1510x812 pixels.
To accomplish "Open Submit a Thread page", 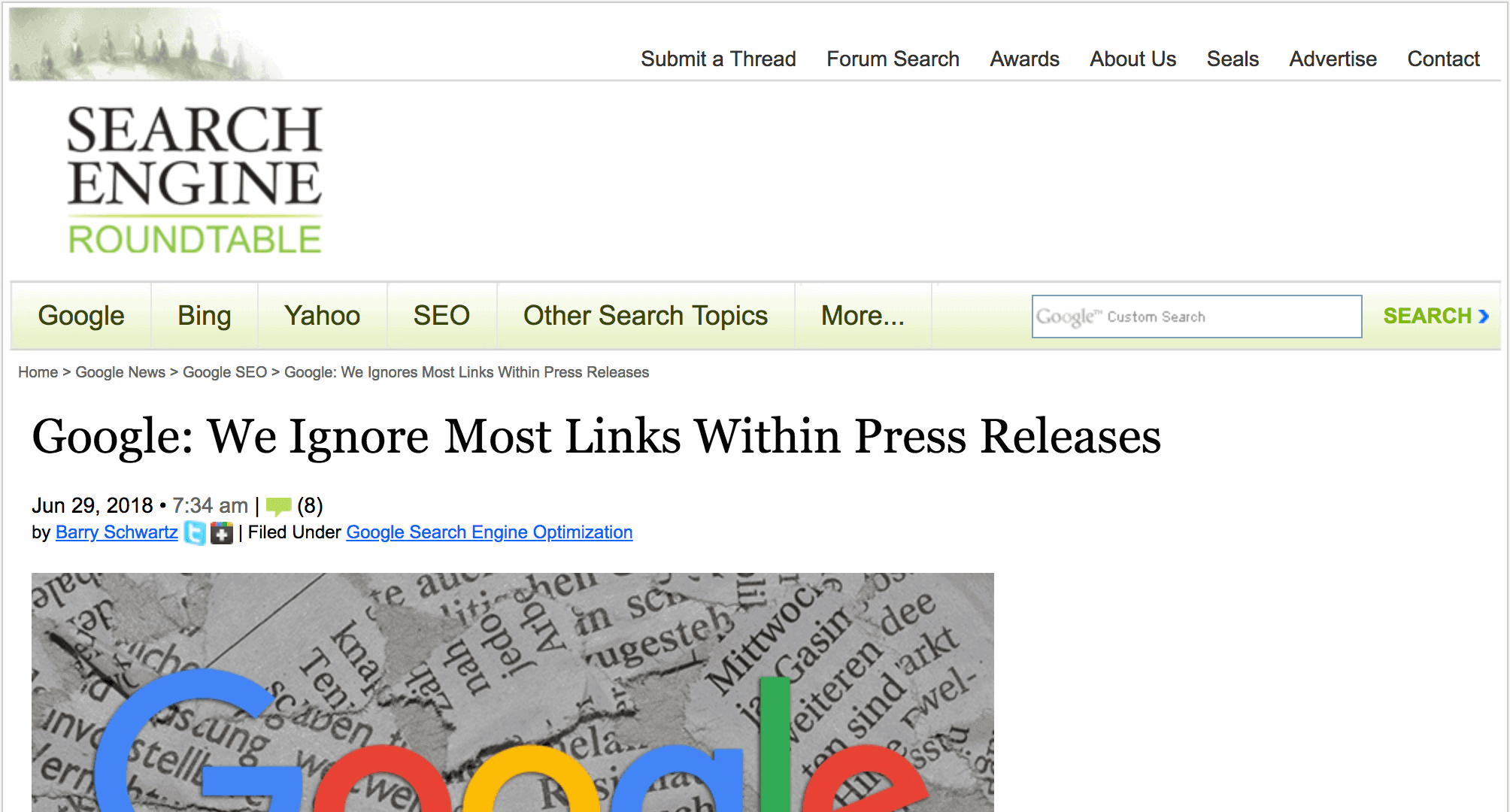I will point(718,59).
